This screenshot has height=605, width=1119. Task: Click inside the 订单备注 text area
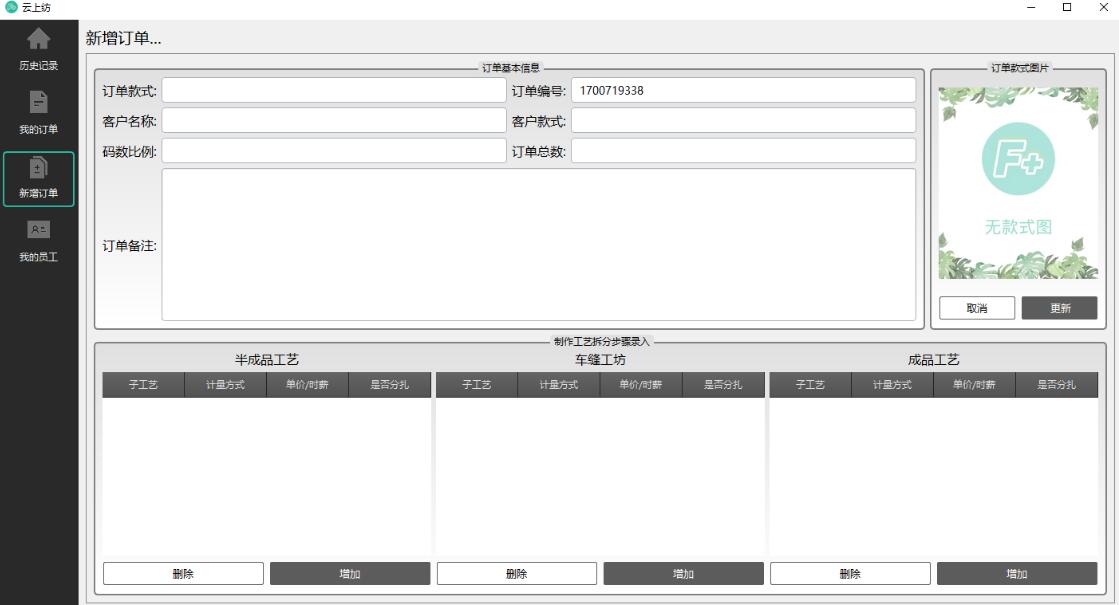[539, 245]
